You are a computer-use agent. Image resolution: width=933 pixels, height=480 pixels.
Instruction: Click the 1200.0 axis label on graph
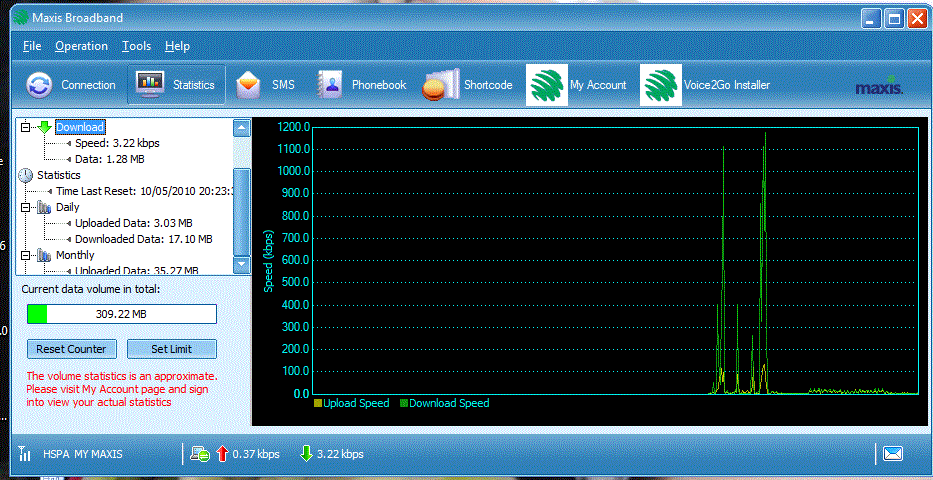[293, 127]
